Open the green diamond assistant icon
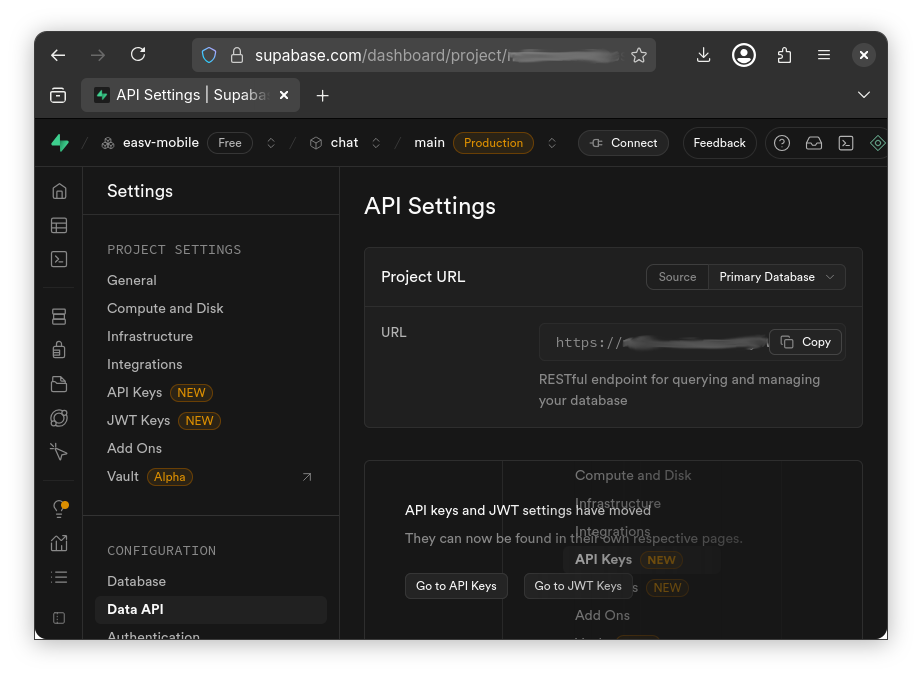 click(877, 143)
